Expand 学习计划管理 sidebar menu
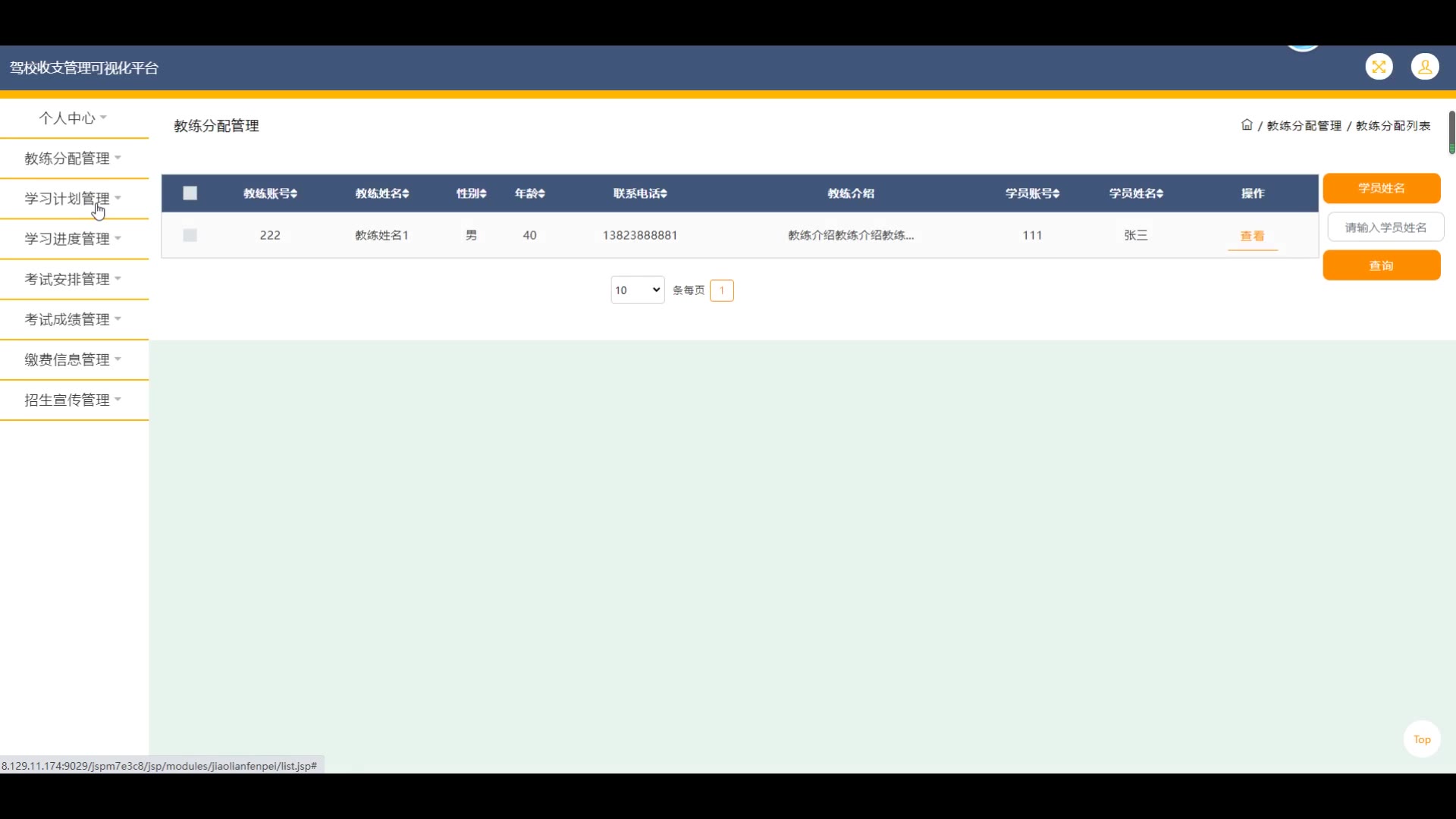 [x=73, y=199]
